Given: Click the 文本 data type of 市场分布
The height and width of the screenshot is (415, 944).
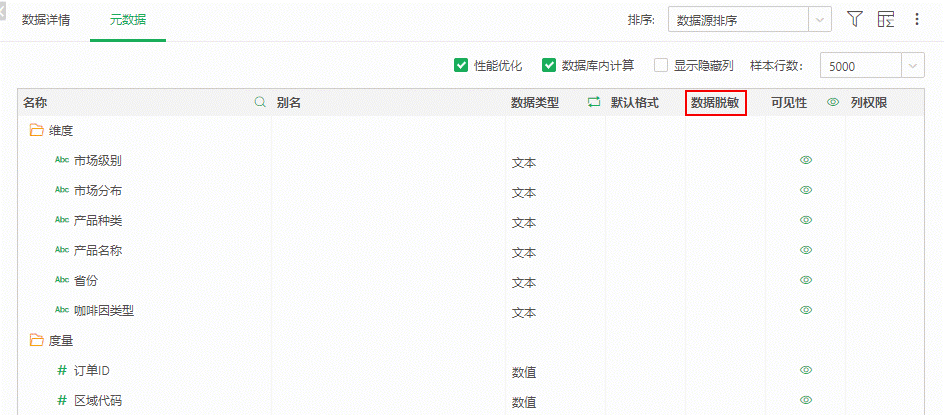Looking at the screenshot, I should [524, 193].
